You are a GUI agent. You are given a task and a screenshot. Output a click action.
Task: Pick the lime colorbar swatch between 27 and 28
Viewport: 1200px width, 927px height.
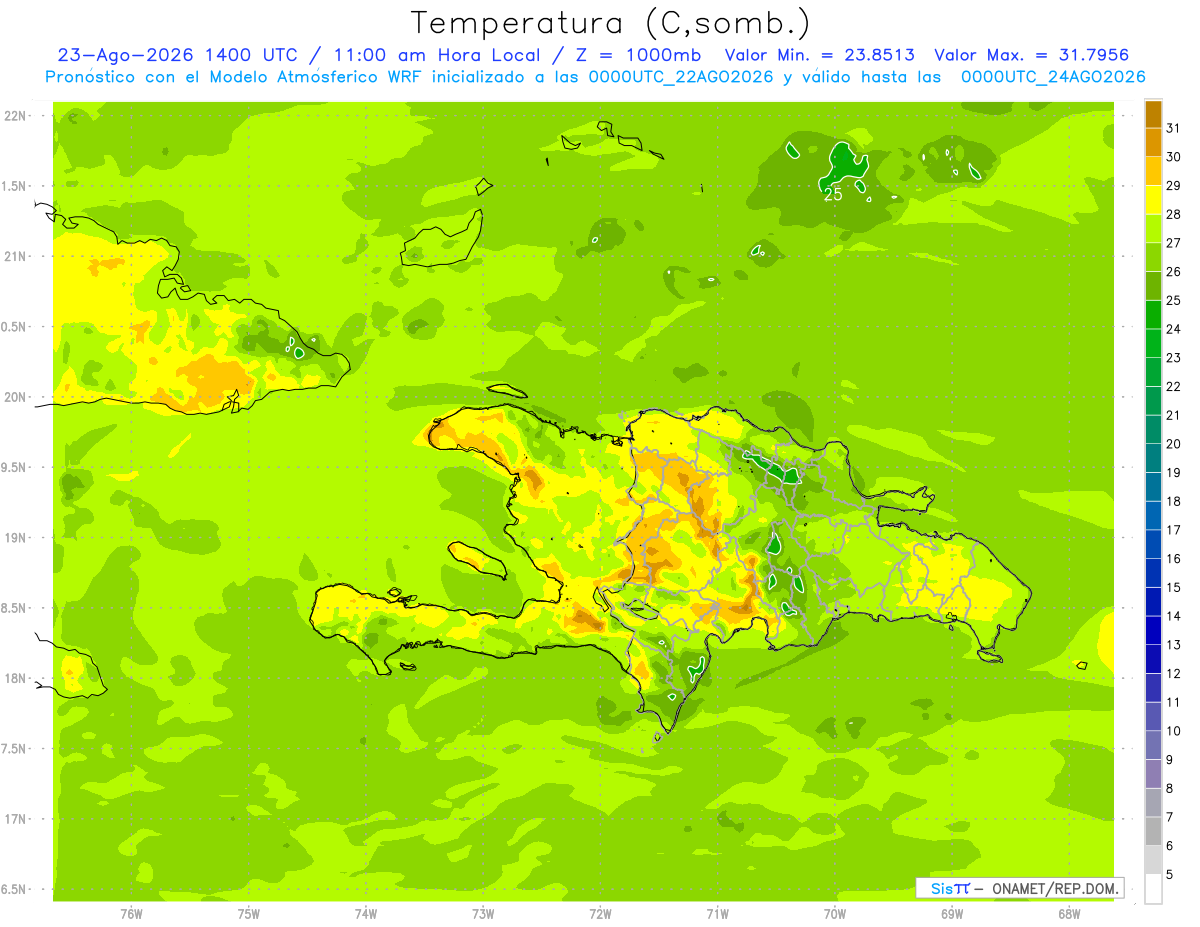tap(1153, 229)
